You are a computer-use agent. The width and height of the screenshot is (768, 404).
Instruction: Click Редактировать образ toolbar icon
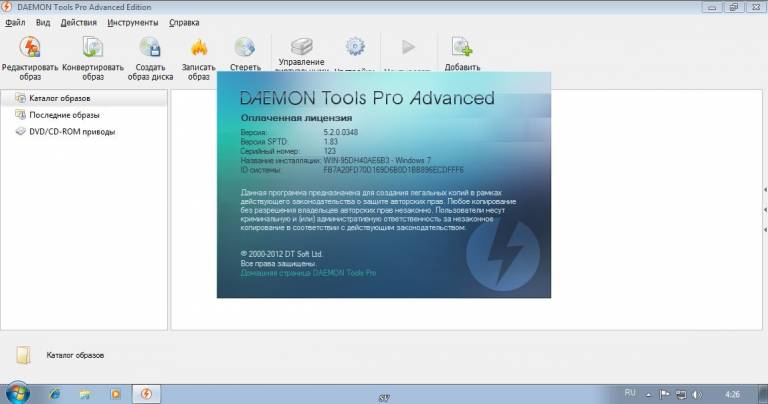(30, 48)
